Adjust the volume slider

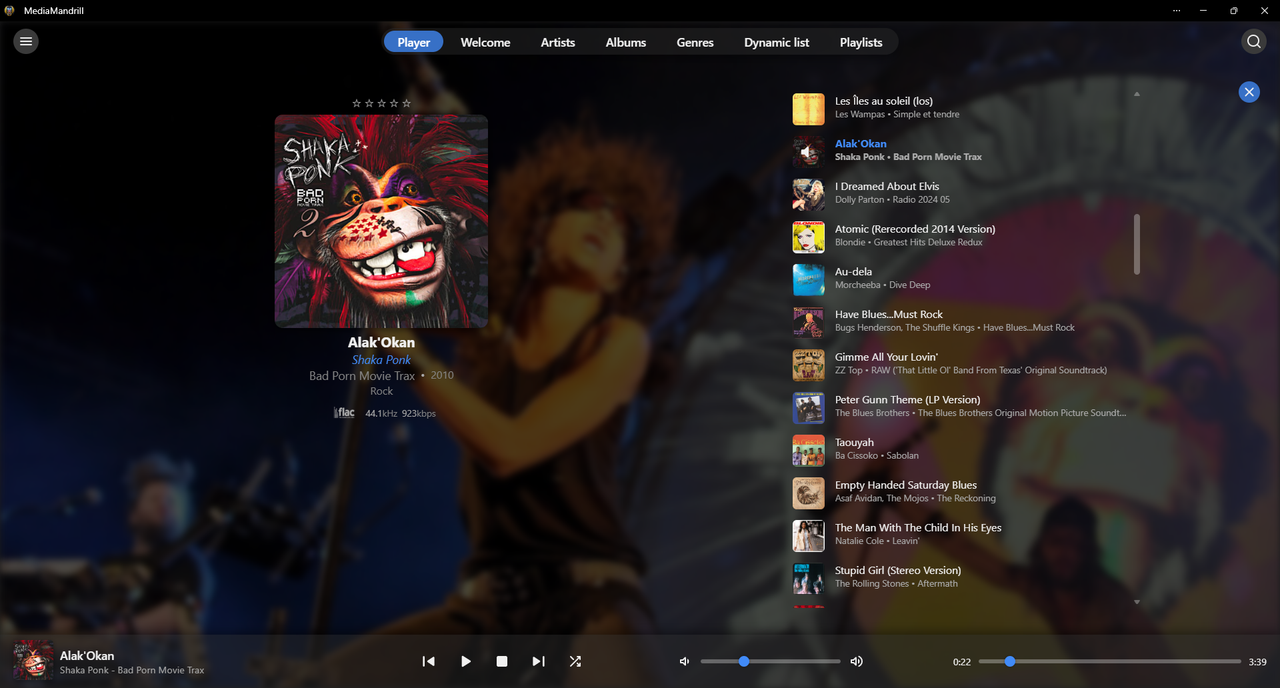click(x=770, y=661)
